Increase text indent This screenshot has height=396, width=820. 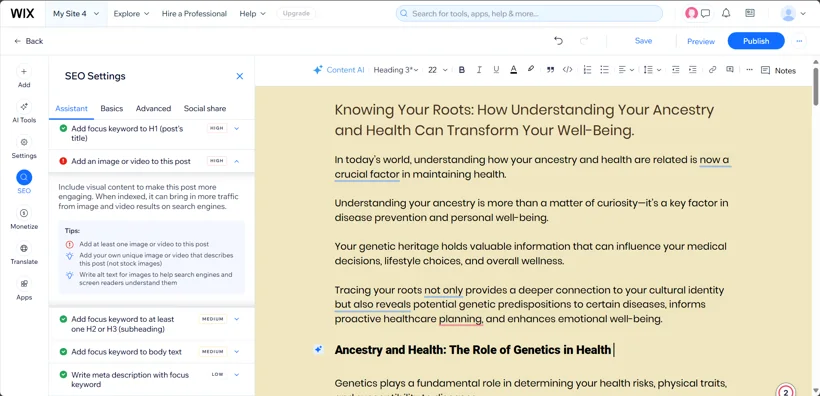692,70
